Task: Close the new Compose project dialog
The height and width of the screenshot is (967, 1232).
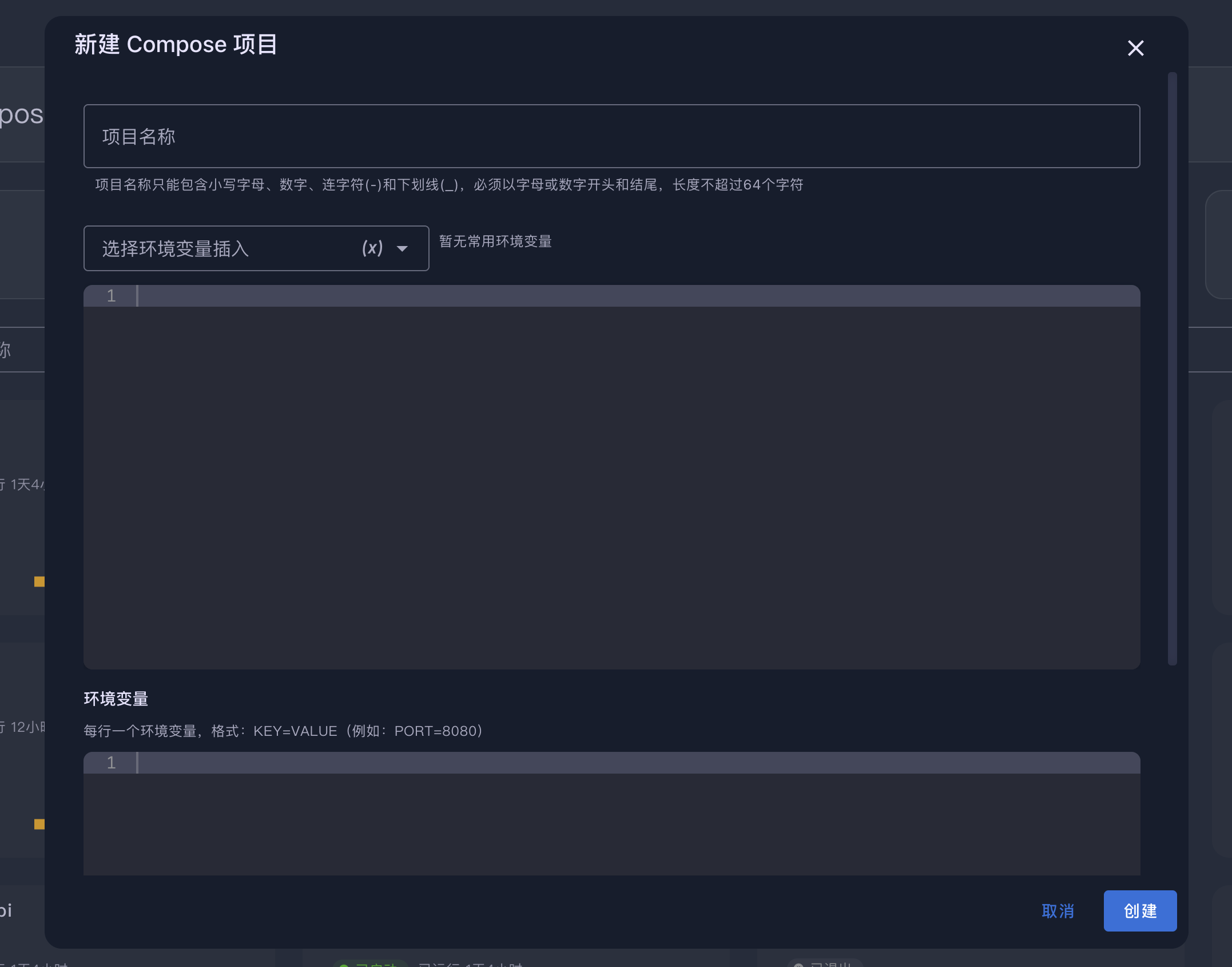Action: [x=1135, y=48]
